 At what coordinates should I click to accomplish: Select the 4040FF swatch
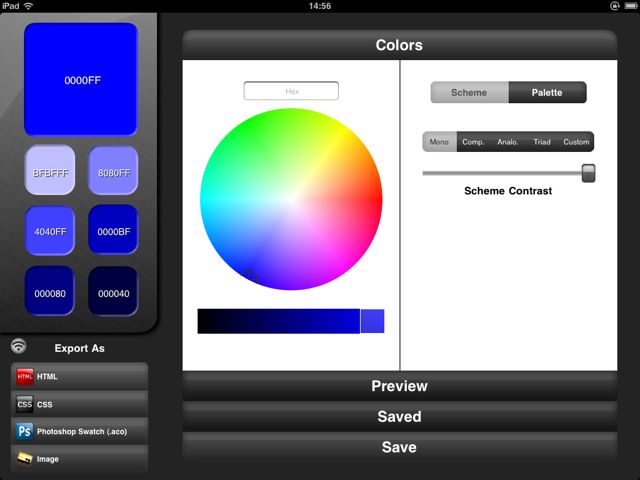(x=50, y=231)
